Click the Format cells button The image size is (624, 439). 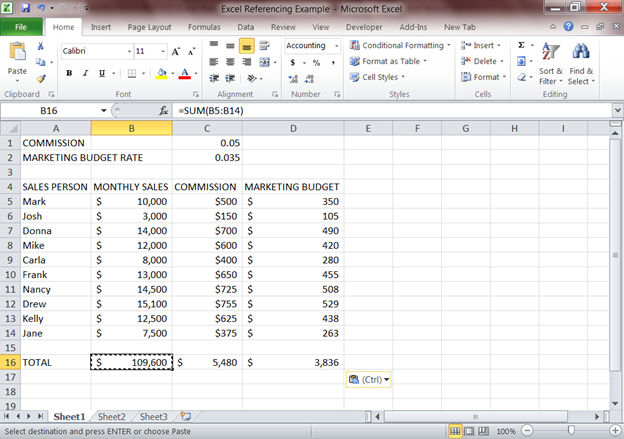pyautogui.click(x=483, y=77)
